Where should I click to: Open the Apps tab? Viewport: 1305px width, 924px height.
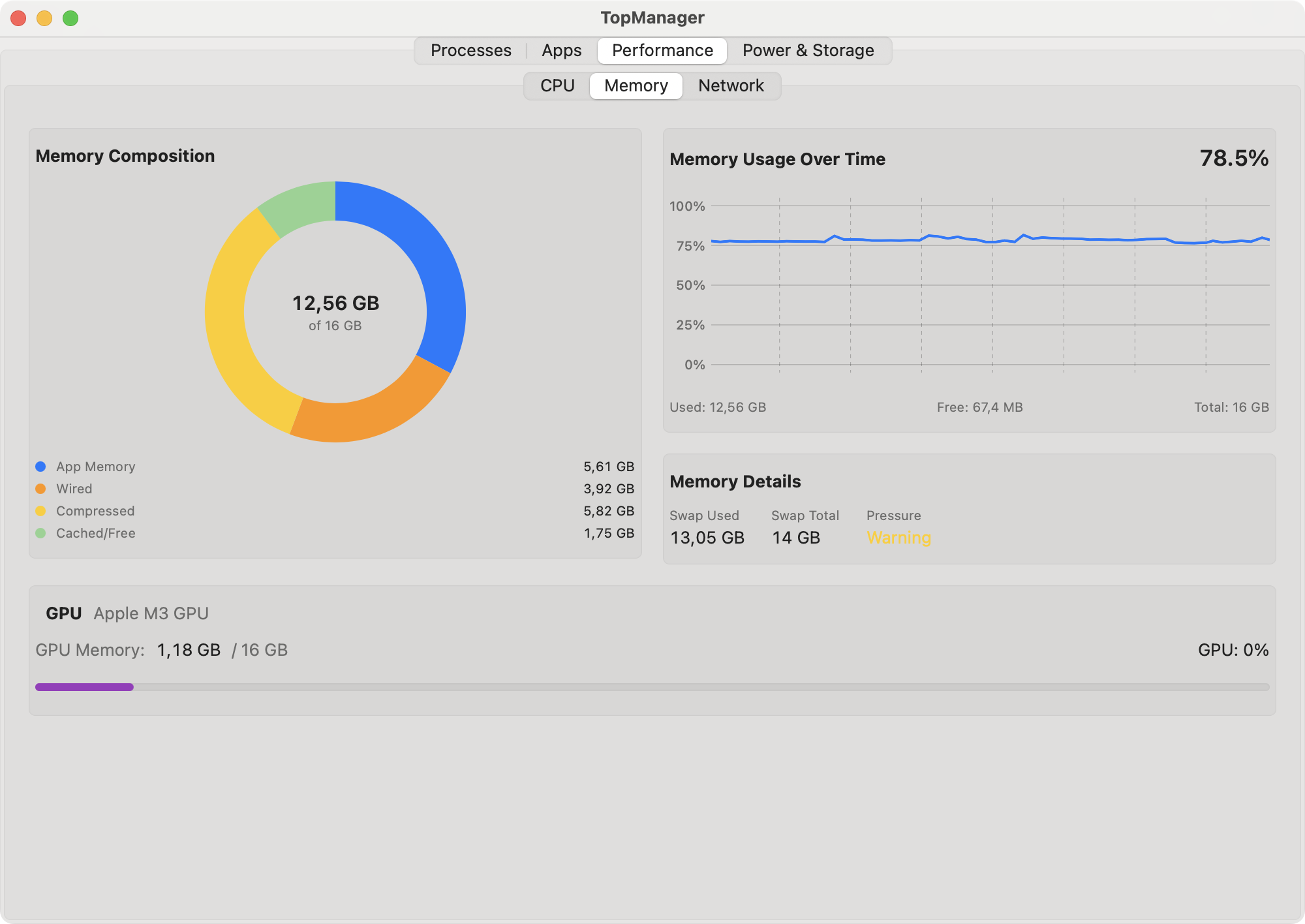pos(561,50)
